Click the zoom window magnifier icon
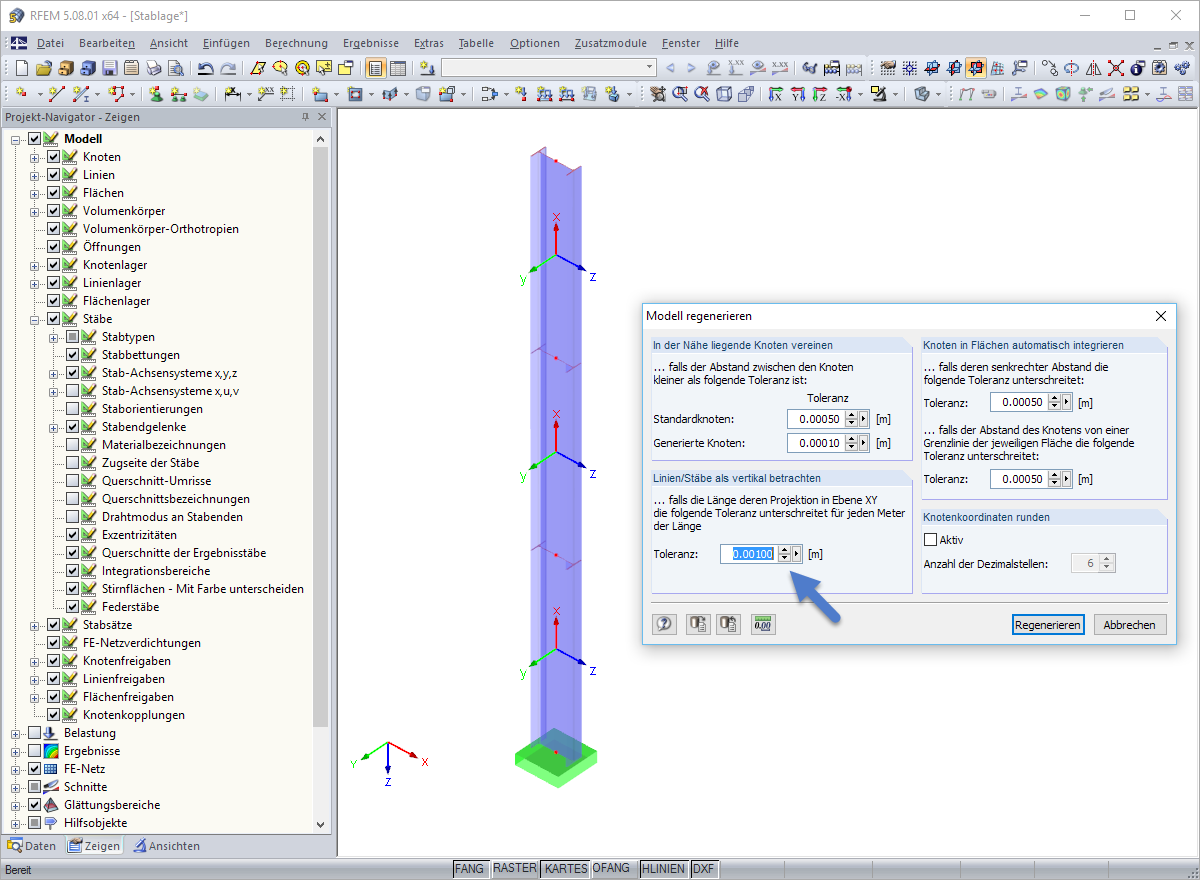 pyautogui.click(x=680, y=94)
